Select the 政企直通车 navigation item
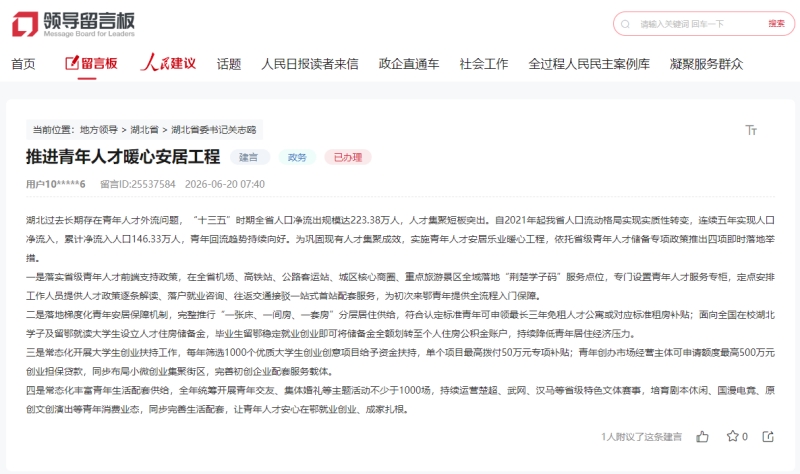Image resolution: width=800 pixels, height=474 pixels. pos(409,64)
